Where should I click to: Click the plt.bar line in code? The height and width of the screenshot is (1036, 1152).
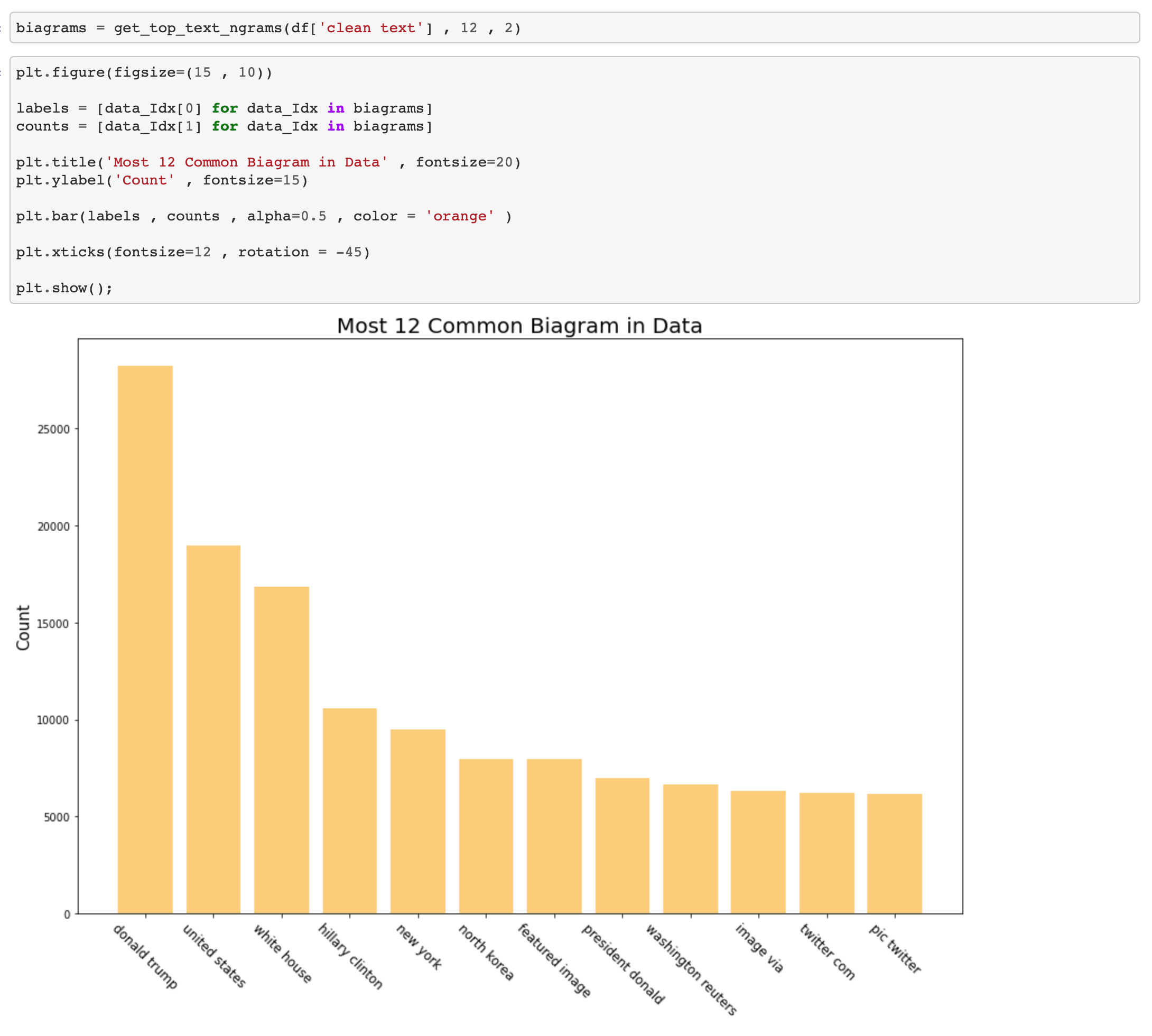[263, 216]
